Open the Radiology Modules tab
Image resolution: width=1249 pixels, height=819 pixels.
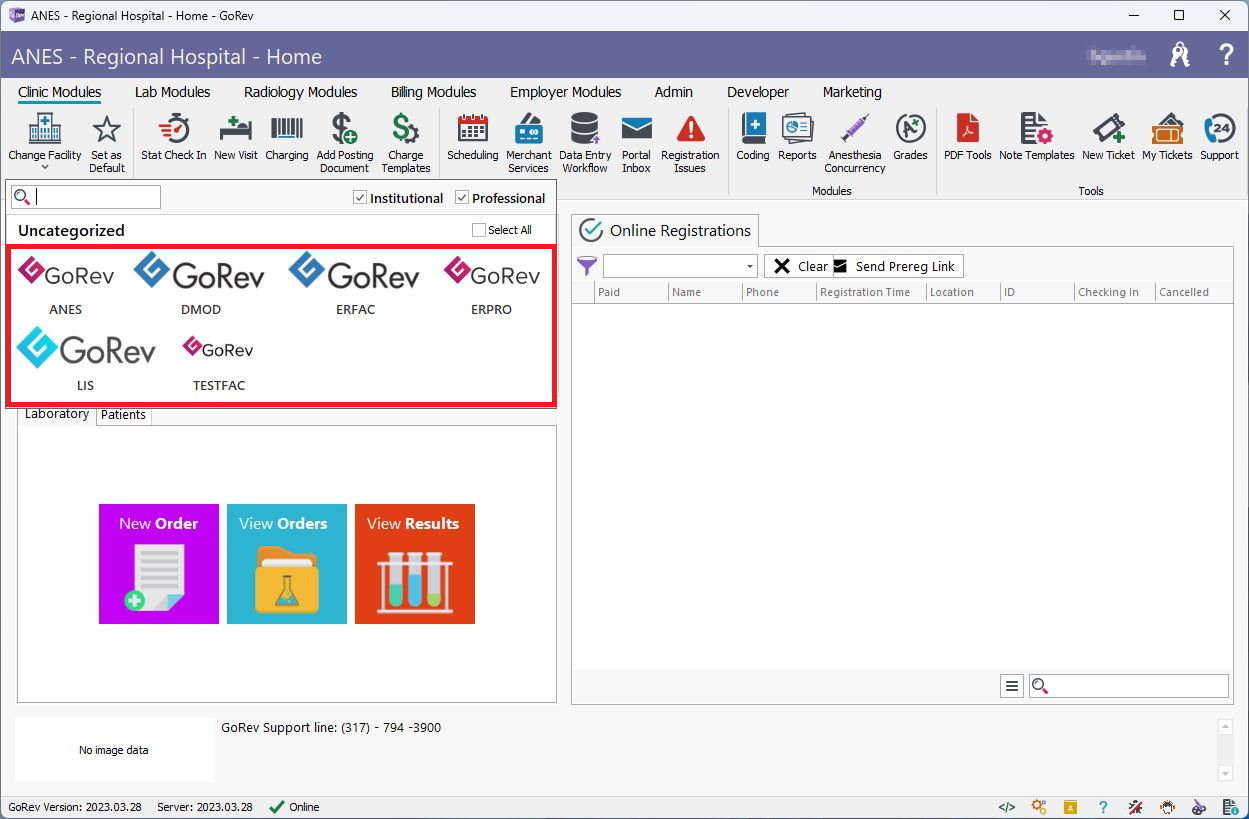pyautogui.click(x=301, y=92)
